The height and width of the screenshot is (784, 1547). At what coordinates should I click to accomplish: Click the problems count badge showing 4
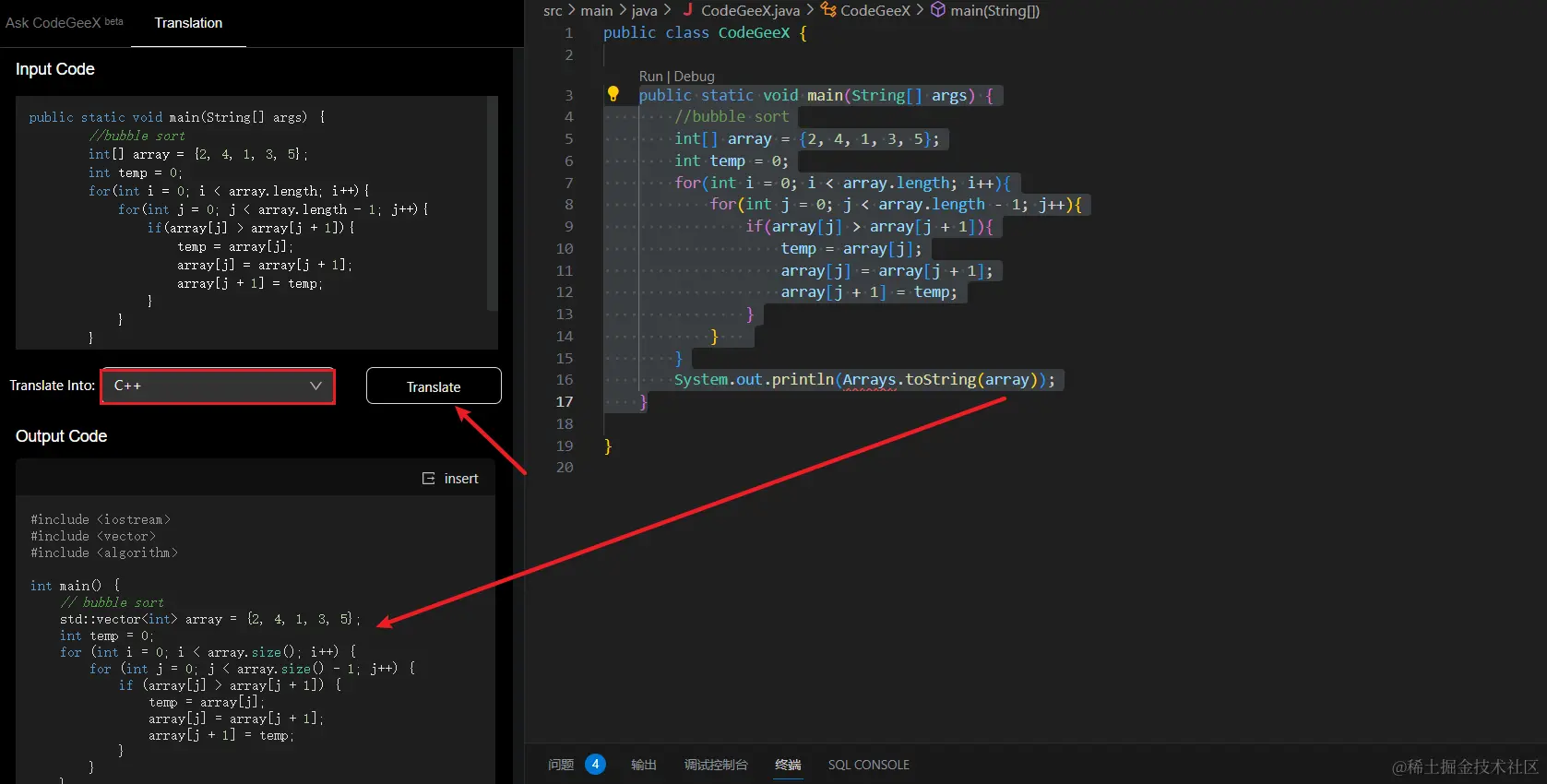(595, 765)
